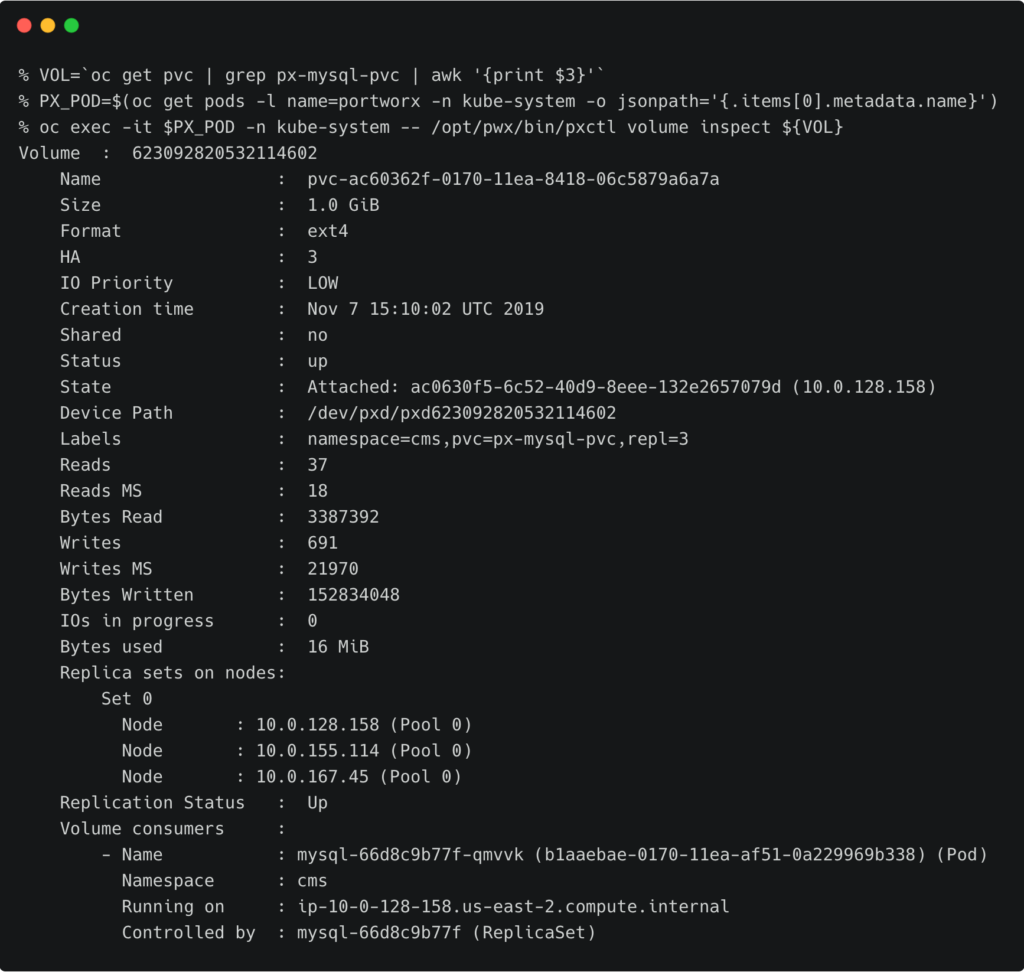The image size is (1024, 972).
Task: Click the PVC name pvc-ac60362f value
Action: point(513,179)
